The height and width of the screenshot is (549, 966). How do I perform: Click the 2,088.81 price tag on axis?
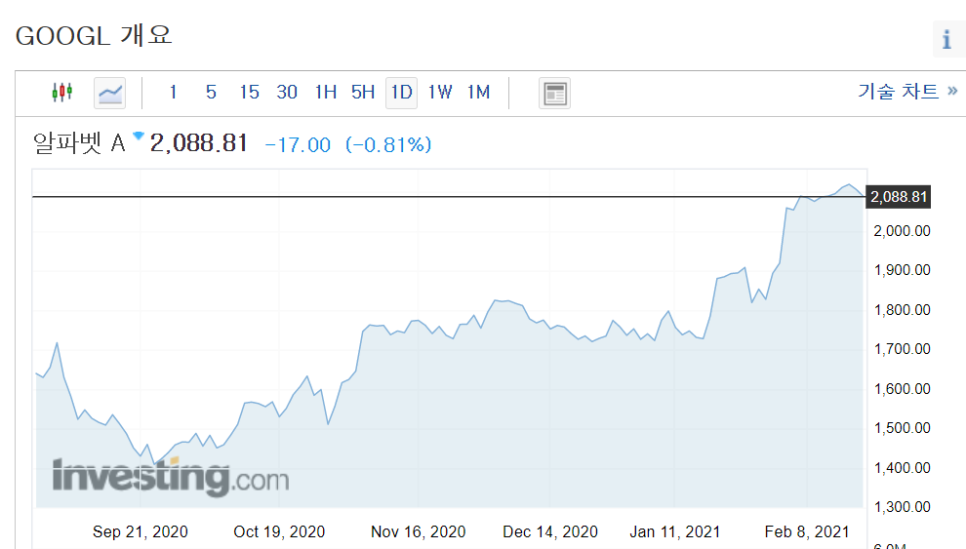coord(898,197)
